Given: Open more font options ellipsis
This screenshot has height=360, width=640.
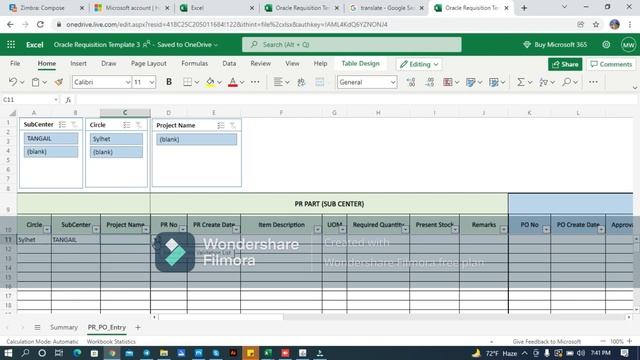Looking at the screenshot, I should [255, 82].
